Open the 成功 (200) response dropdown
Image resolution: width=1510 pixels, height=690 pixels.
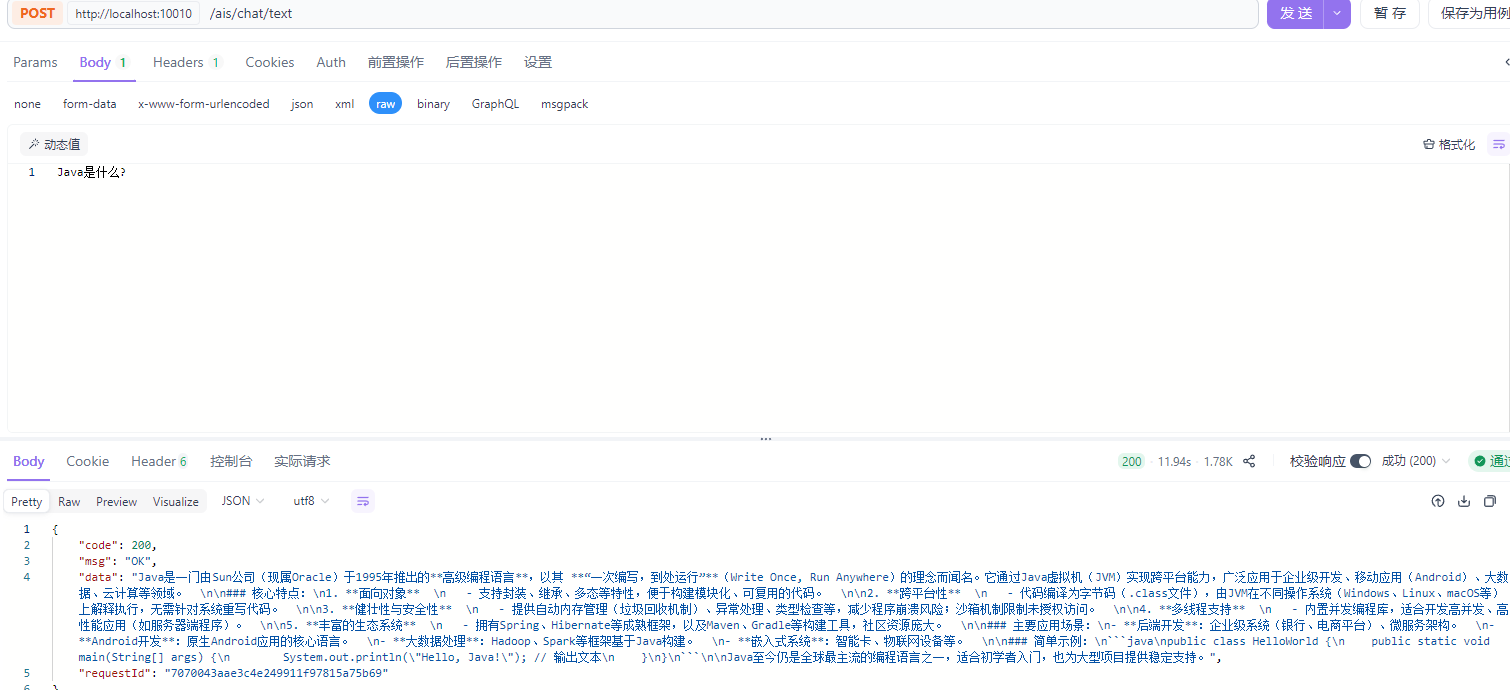[x=1416, y=461]
